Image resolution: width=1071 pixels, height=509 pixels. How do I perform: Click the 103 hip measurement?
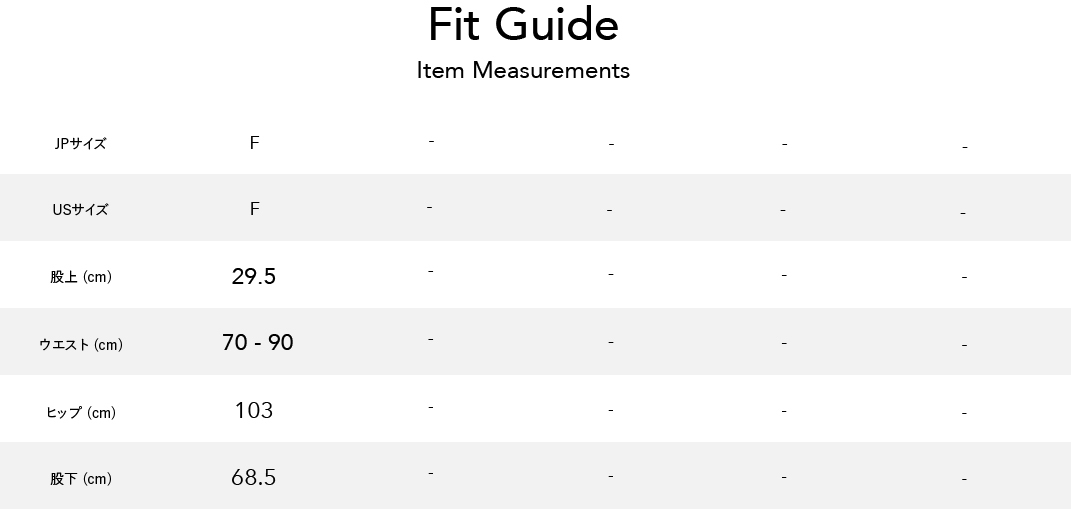(254, 410)
